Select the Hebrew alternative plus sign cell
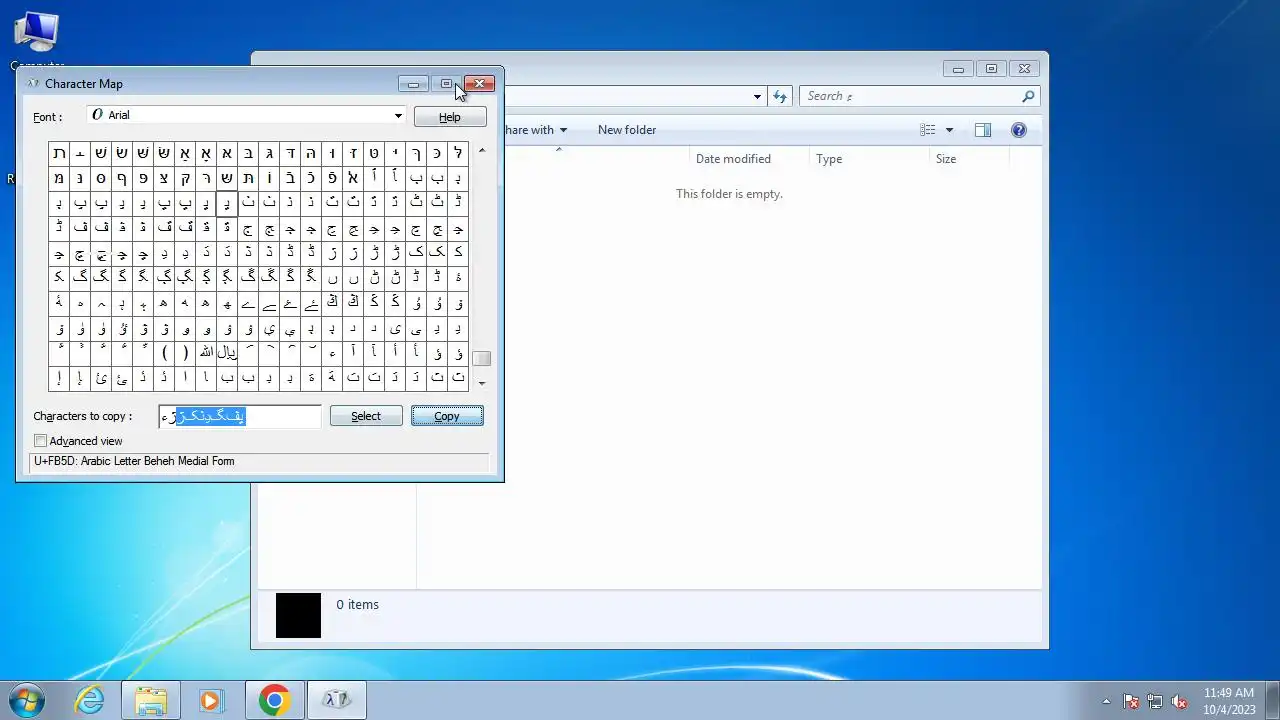The height and width of the screenshot is (720, 1280). tap(80, 153)
